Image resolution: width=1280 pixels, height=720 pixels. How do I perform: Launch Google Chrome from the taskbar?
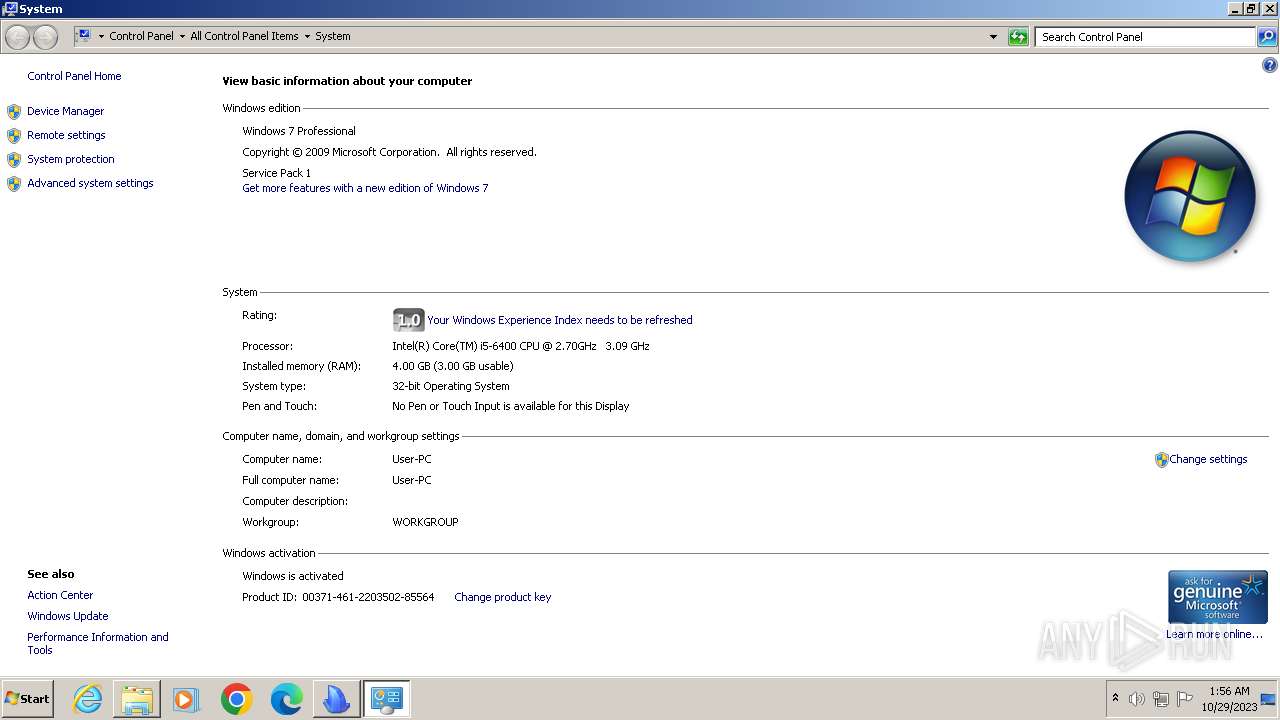(x=236, y=699)
